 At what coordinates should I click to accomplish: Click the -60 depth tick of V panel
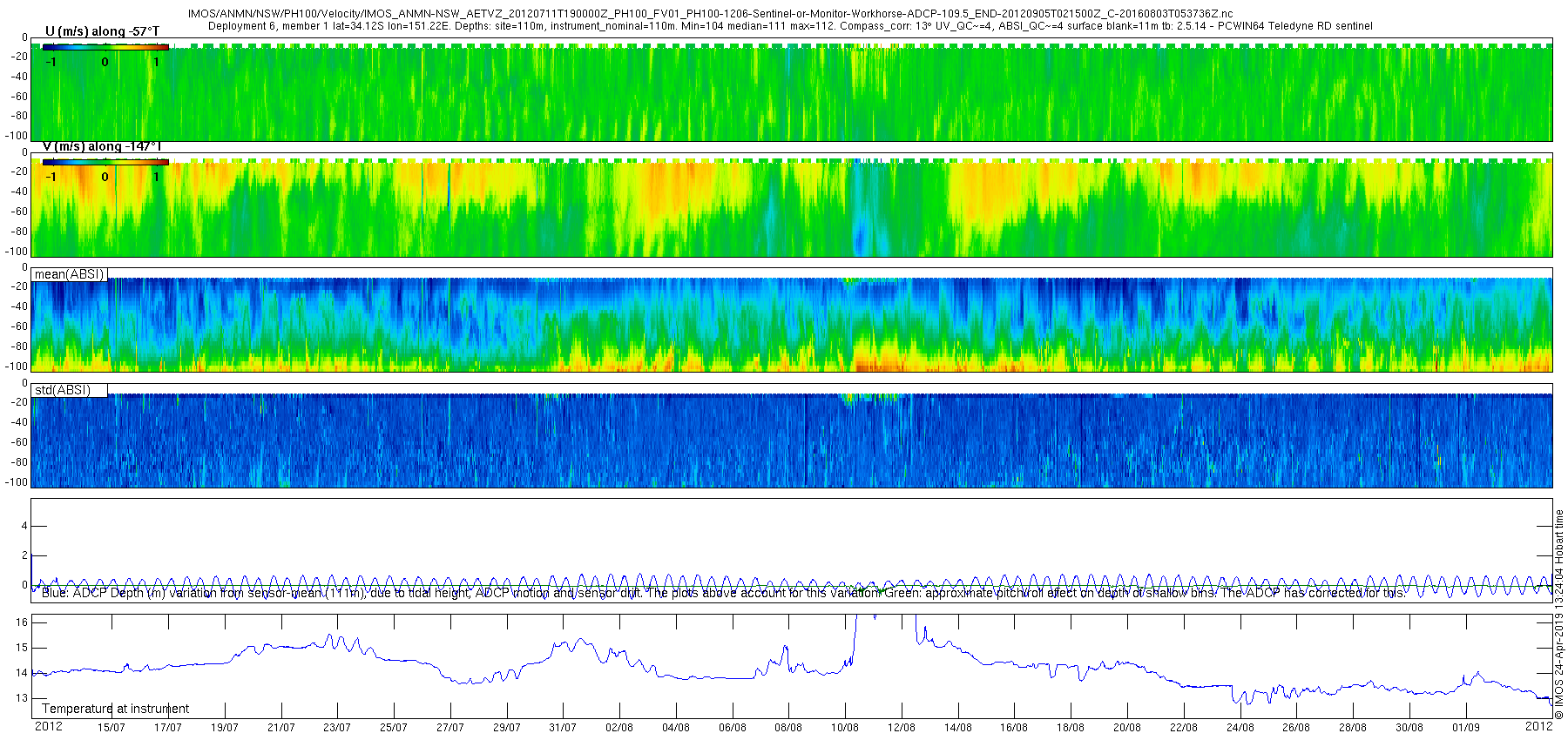pos(18,212)
